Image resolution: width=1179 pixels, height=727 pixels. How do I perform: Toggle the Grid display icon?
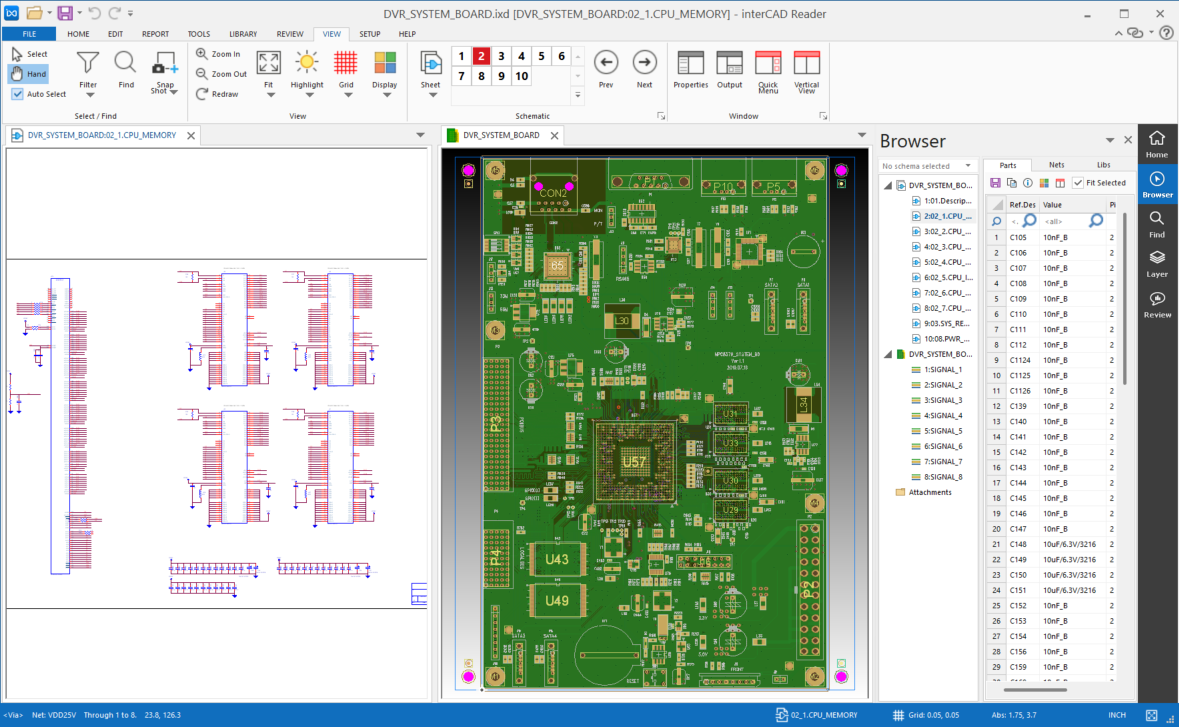point(346,64)
